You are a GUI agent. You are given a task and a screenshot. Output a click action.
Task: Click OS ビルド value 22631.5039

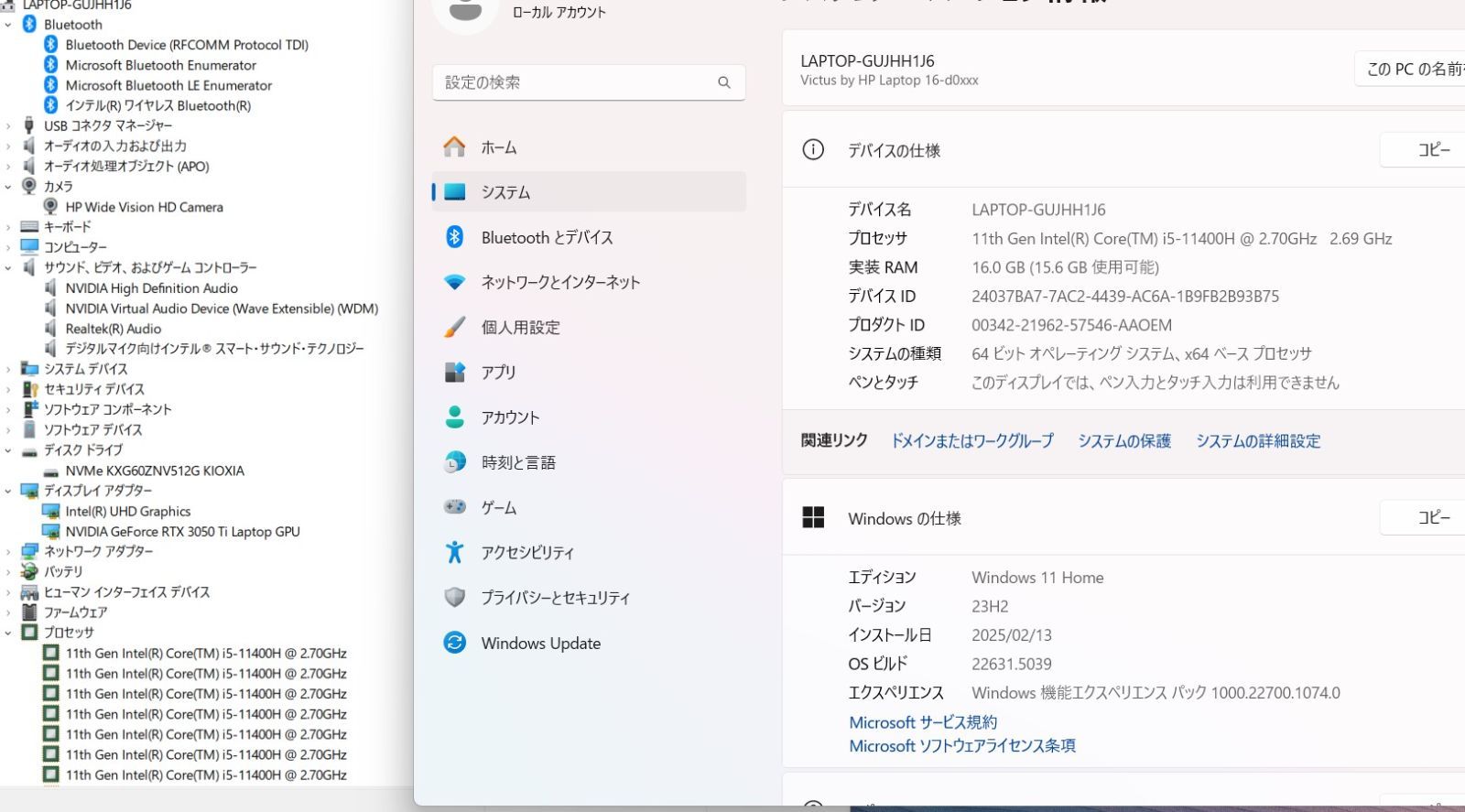click(1012, 664)
